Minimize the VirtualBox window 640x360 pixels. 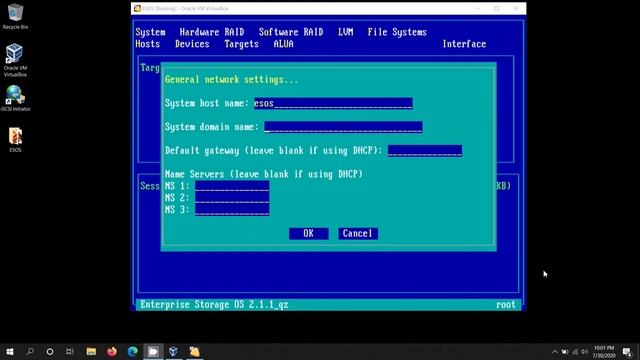point(477,9)
